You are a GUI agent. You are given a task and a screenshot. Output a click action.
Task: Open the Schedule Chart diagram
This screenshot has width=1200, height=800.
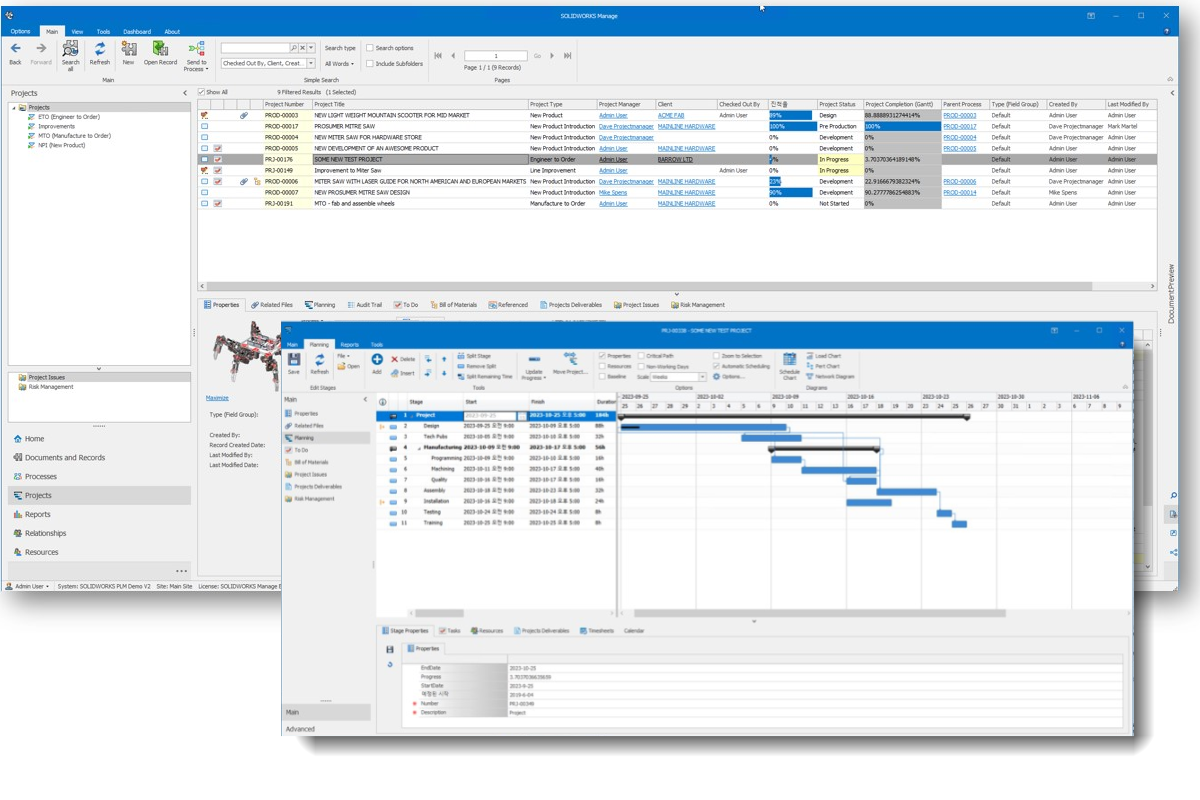click(790, 366)
